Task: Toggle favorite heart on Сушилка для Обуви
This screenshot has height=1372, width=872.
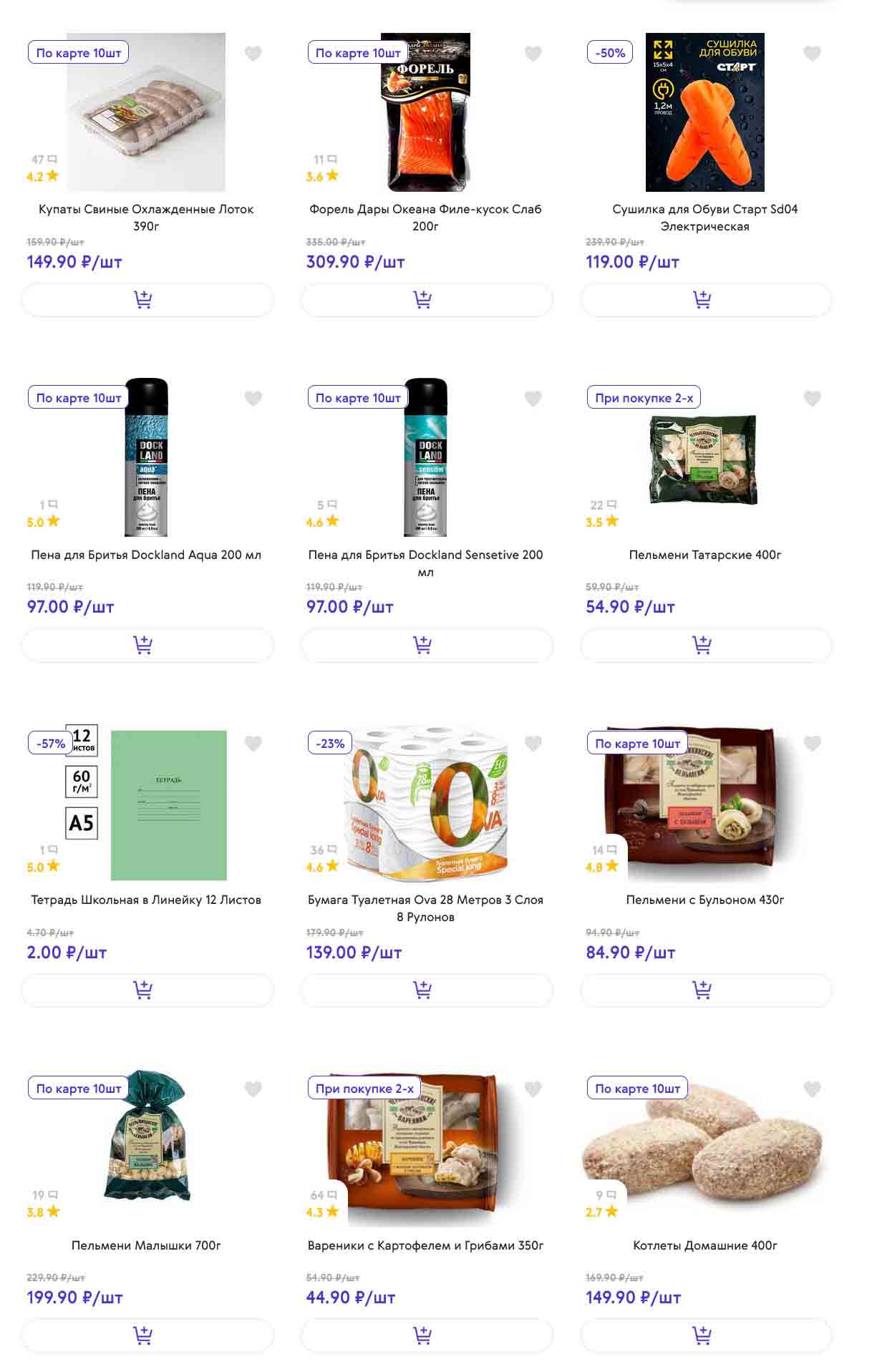Action: point(812,53)
